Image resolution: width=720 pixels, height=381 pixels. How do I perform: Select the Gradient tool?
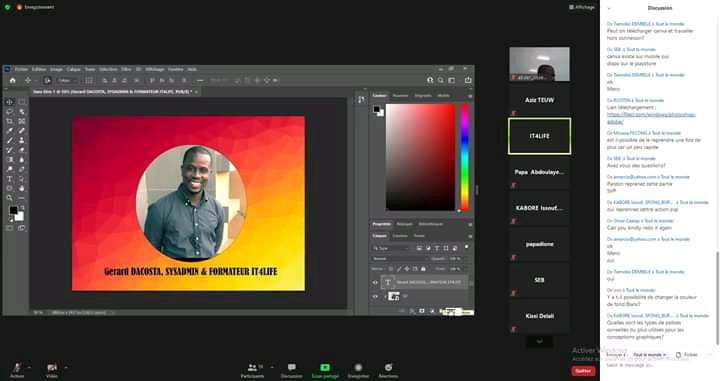[10, 160]
